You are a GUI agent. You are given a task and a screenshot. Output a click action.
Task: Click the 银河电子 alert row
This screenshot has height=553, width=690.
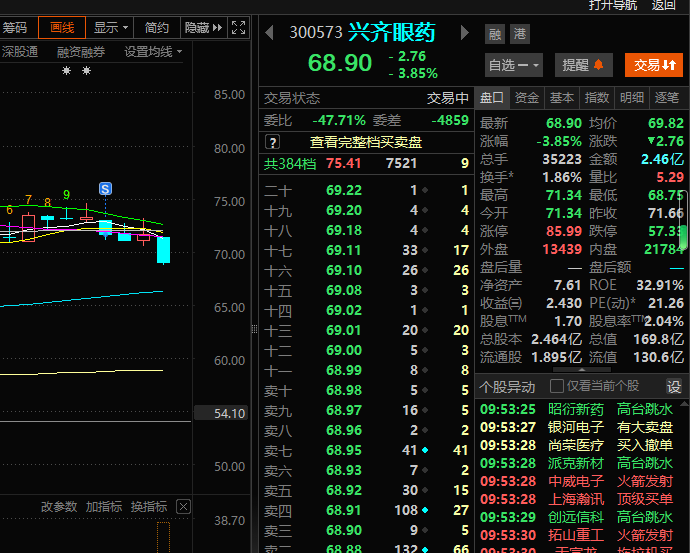click(576, 427)
